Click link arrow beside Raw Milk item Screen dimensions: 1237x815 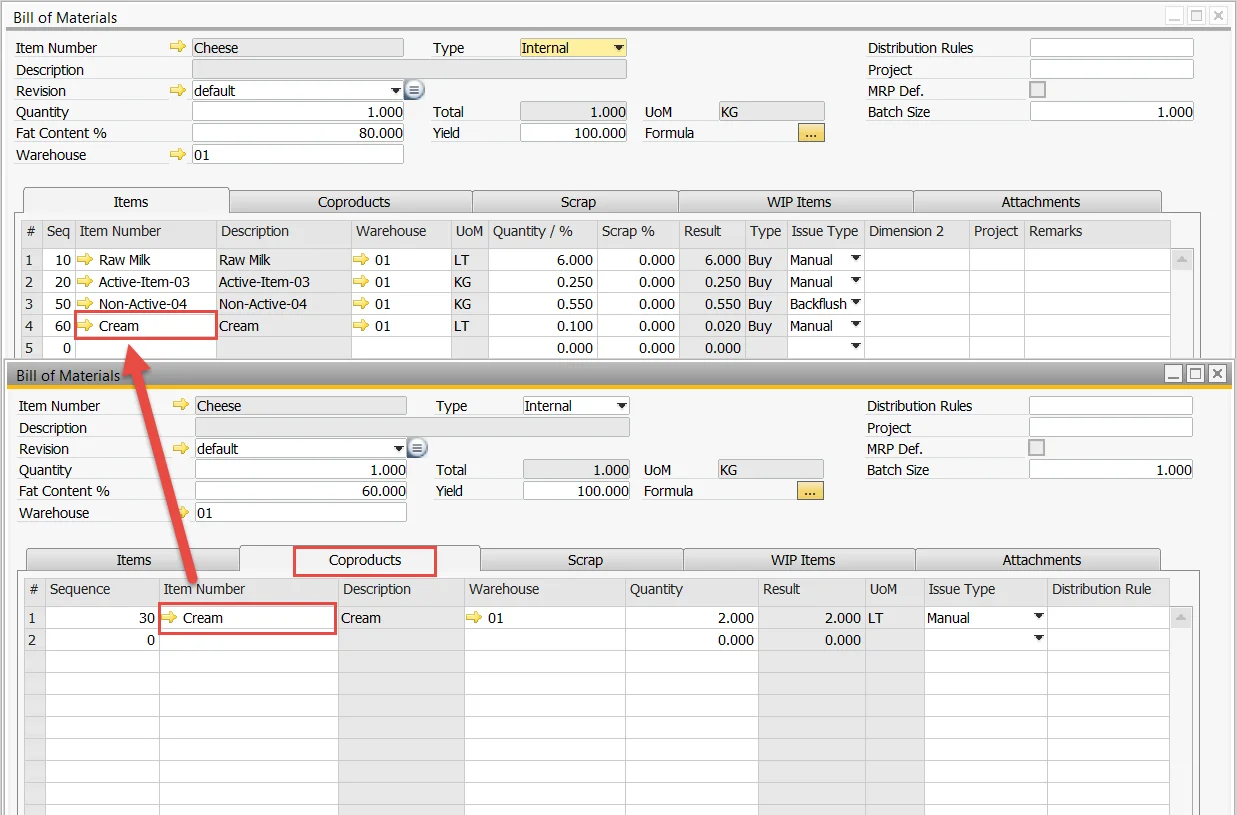tap(87, 260)
